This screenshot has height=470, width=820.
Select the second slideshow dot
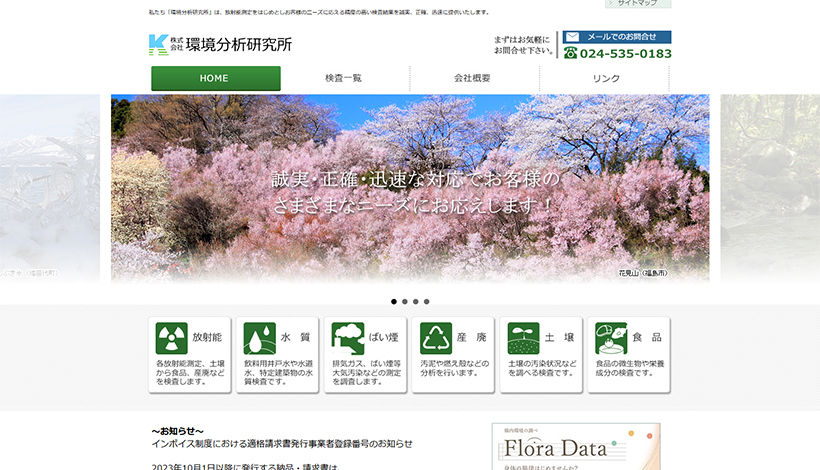point(405,302)
